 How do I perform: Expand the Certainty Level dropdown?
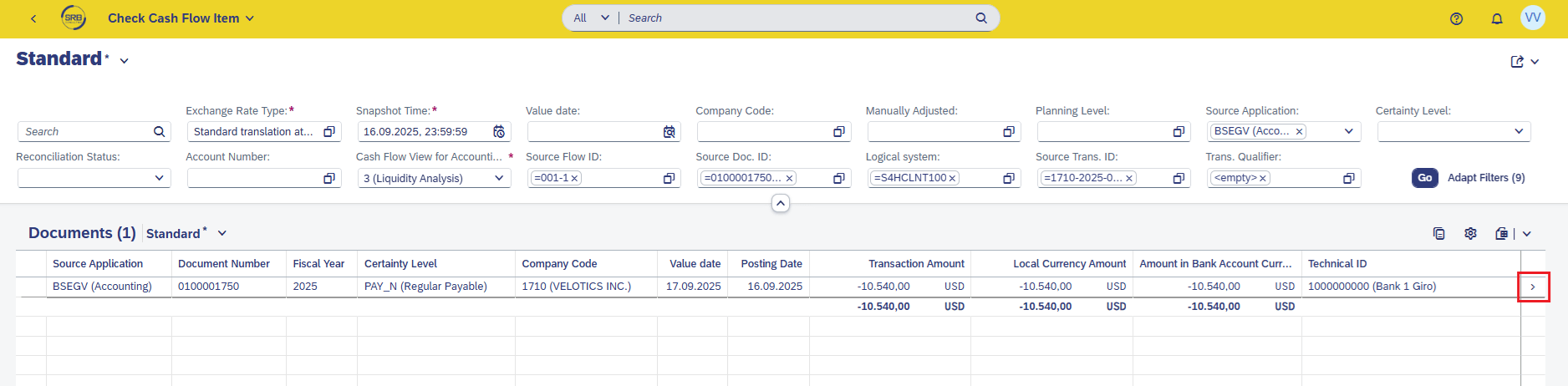(x=1519, y=132)
